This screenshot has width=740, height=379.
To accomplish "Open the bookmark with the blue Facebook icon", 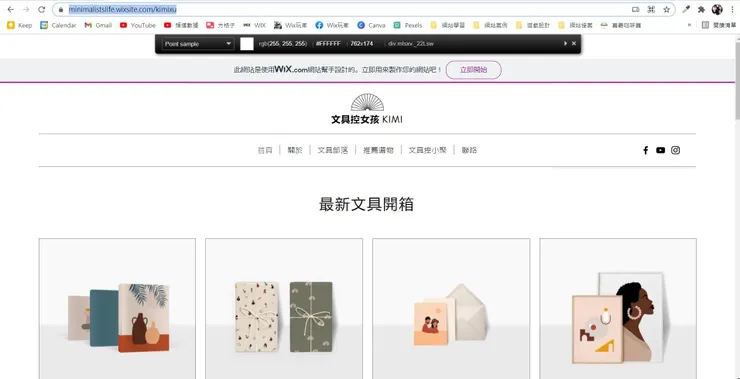I will [x=332, y=25].
